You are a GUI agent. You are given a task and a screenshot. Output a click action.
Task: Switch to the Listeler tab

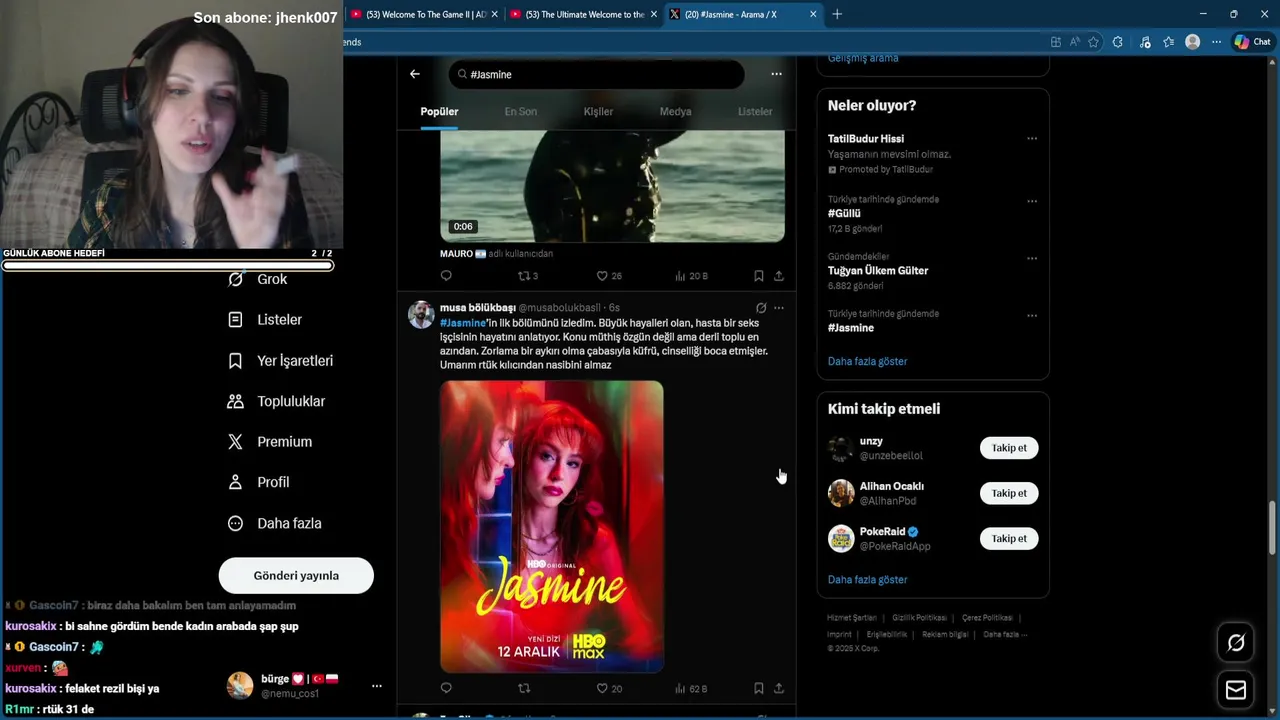click(x=755, y=112)
